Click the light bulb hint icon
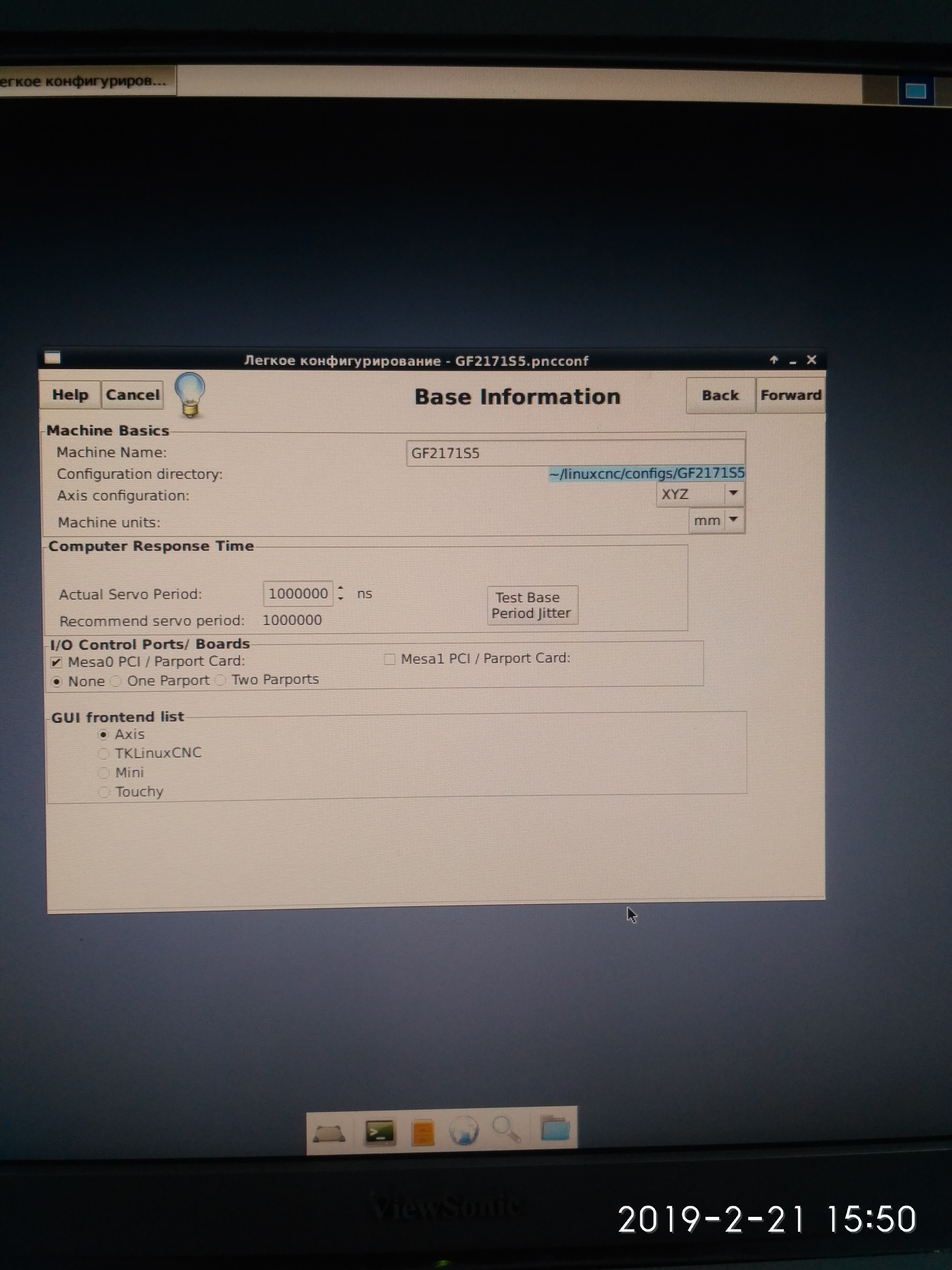952x1270 pixels. (x=190, y=395)
